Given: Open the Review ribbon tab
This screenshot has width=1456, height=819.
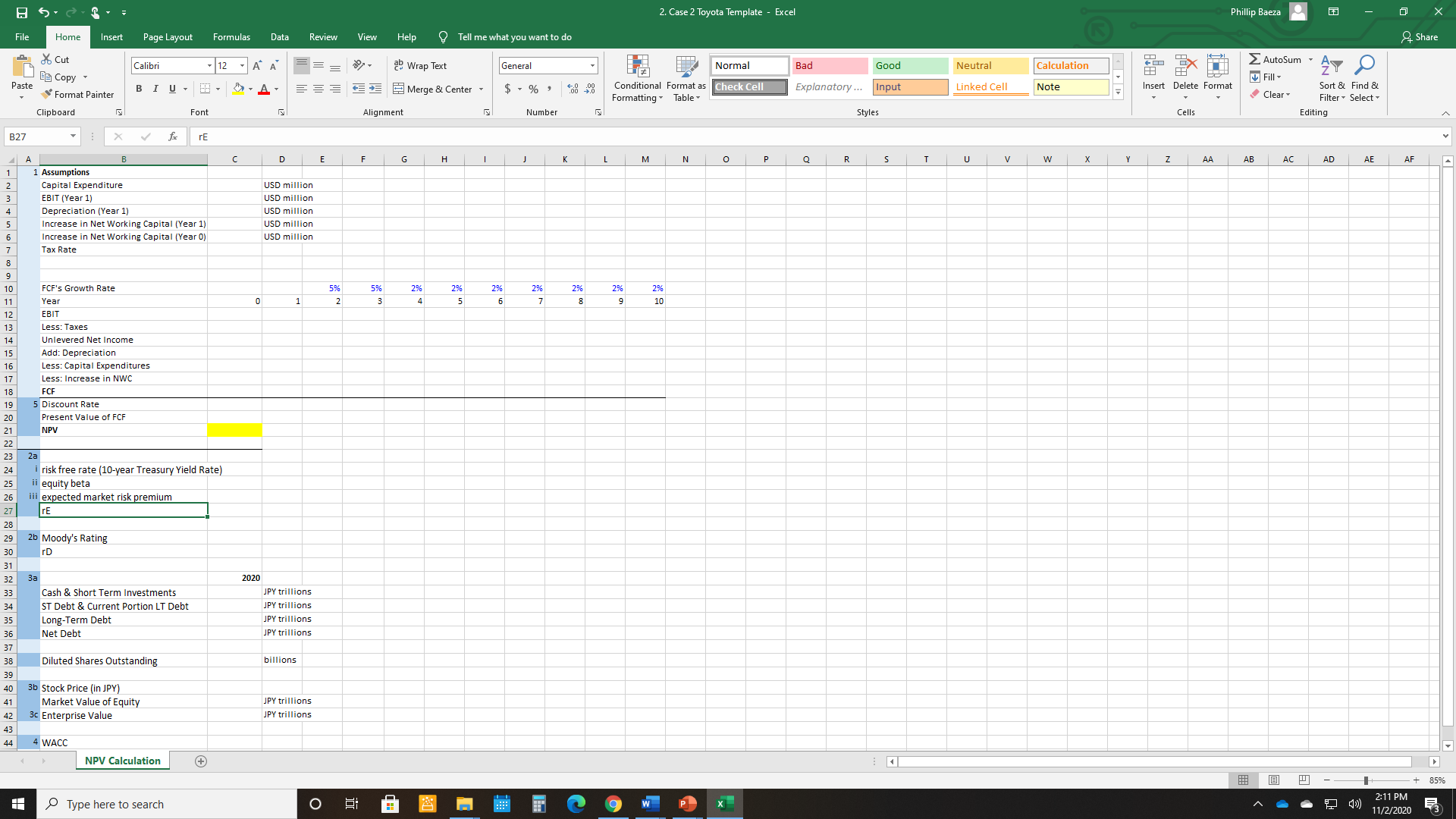Looking at the screenshot, I should (323, 36).
